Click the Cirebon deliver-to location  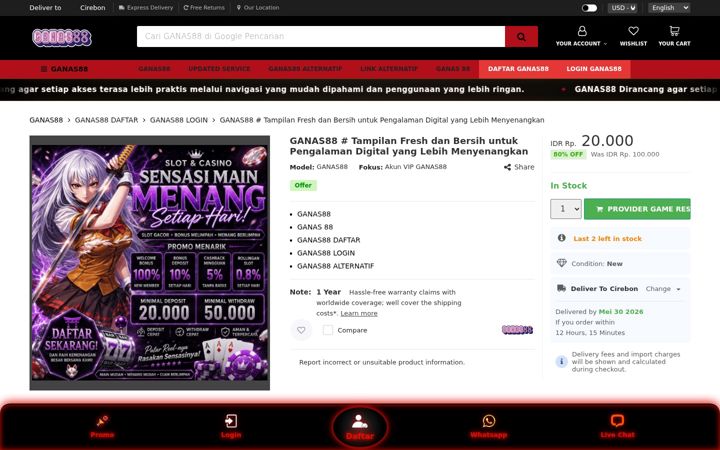click(92, 8)
